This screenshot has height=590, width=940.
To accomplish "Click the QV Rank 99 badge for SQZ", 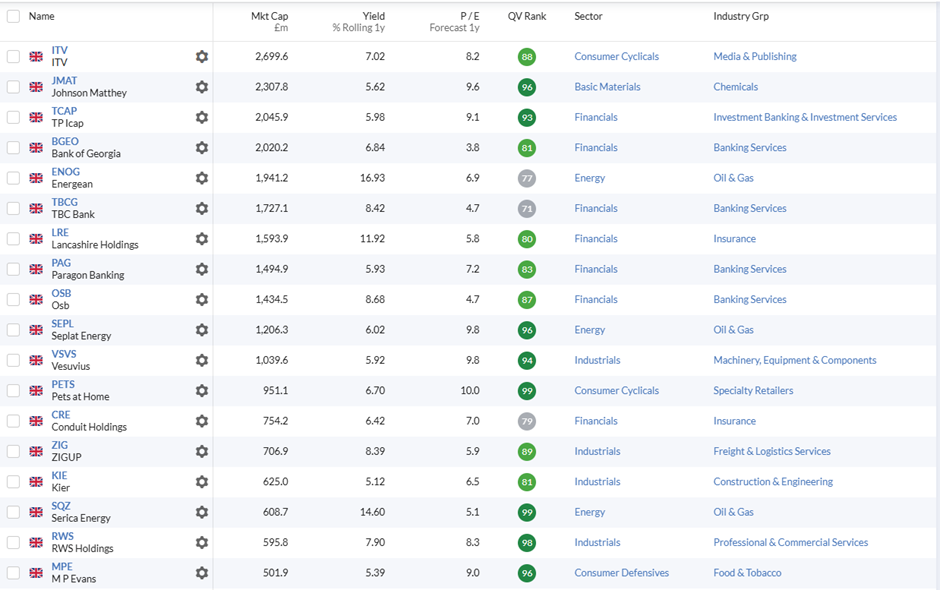I will (527, 513).
